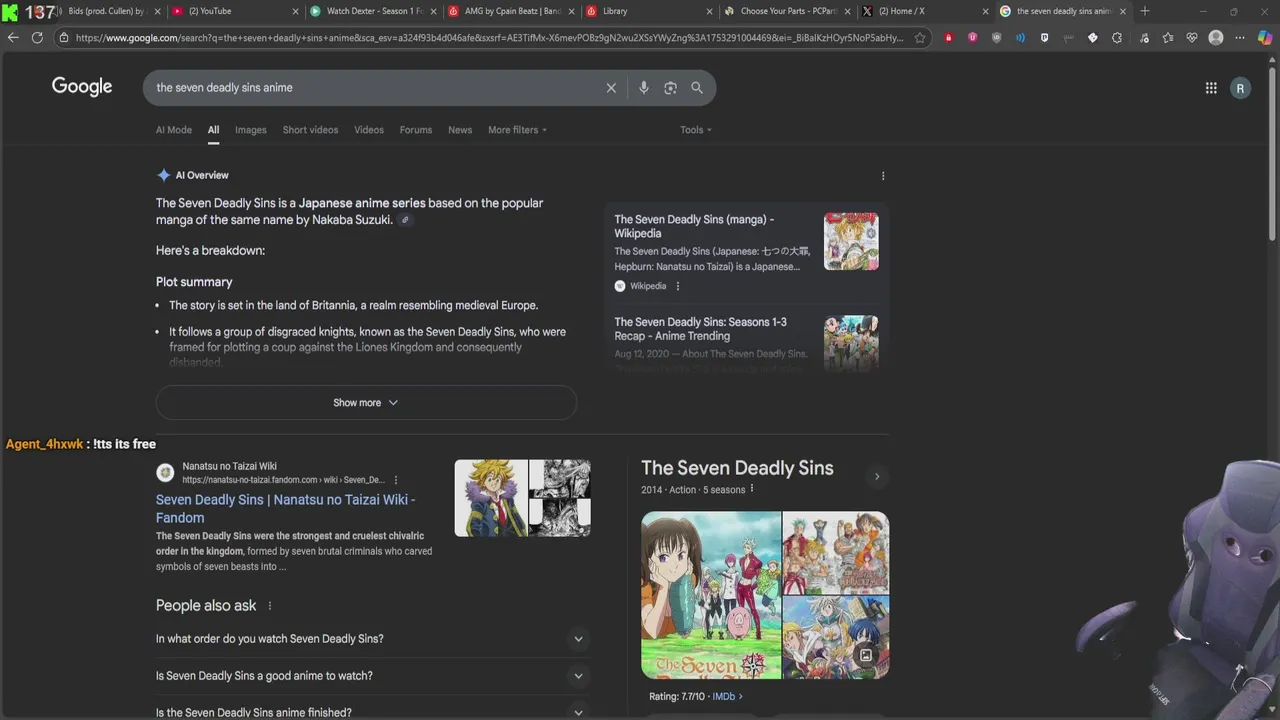Select the Videos search tab
This screenshot has width=1280, height=720.
(x=369, y=130)
